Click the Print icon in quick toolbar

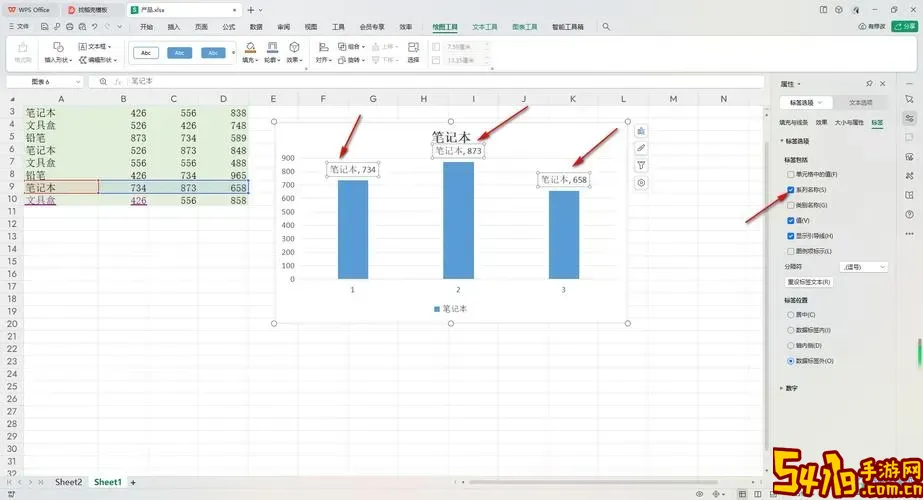[x=69, y=27]
